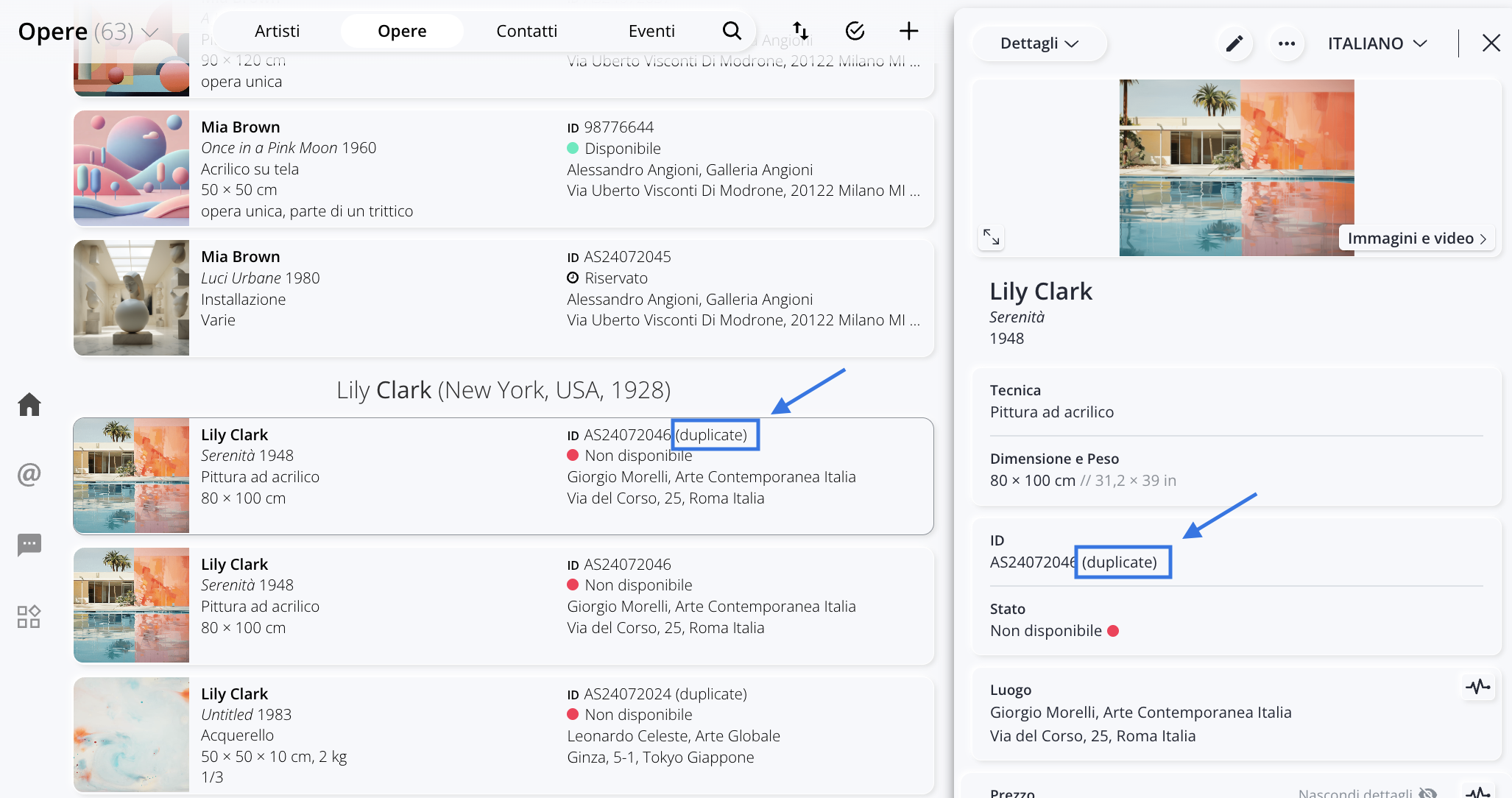Screen dimensions: 1512x798
Task: Toggle Nascondi dettagli eye icon
Action: coord(1427,792)
